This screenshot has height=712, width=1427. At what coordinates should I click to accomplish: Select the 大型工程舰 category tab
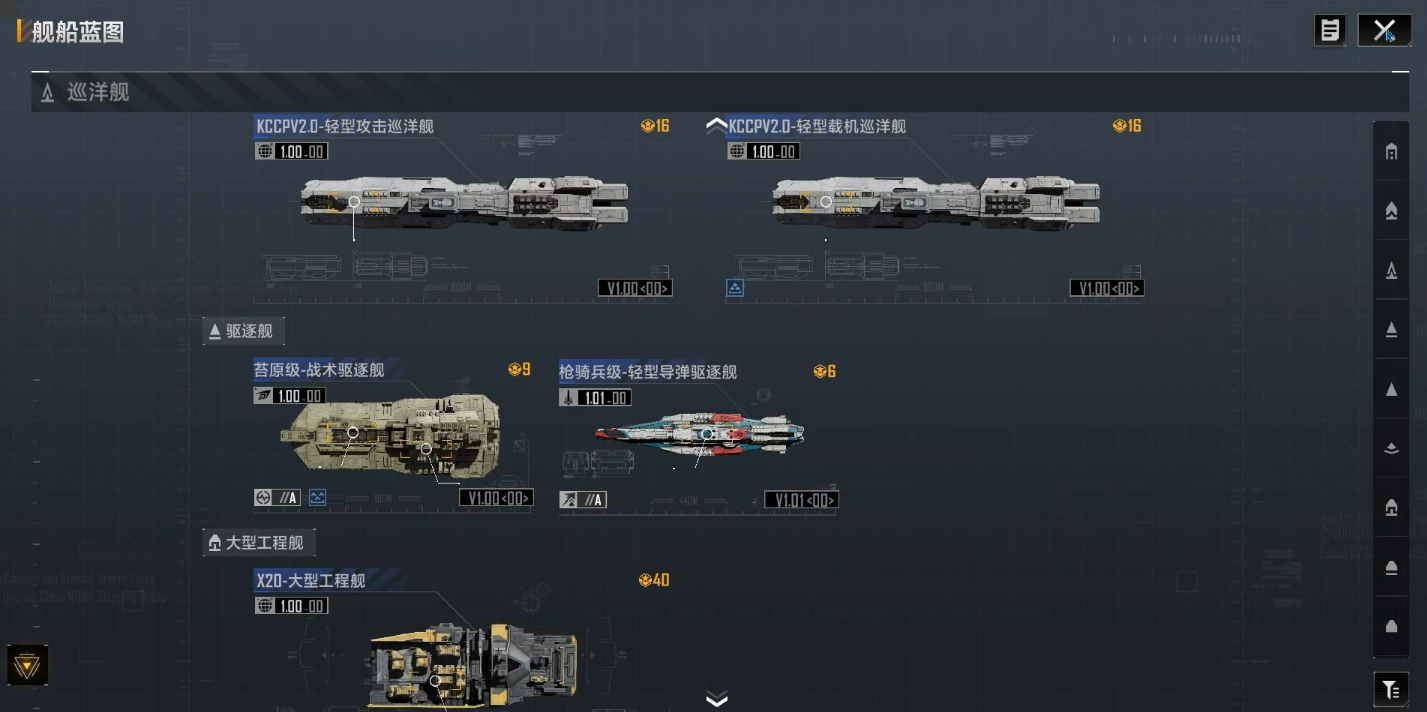tap(259, 543)
